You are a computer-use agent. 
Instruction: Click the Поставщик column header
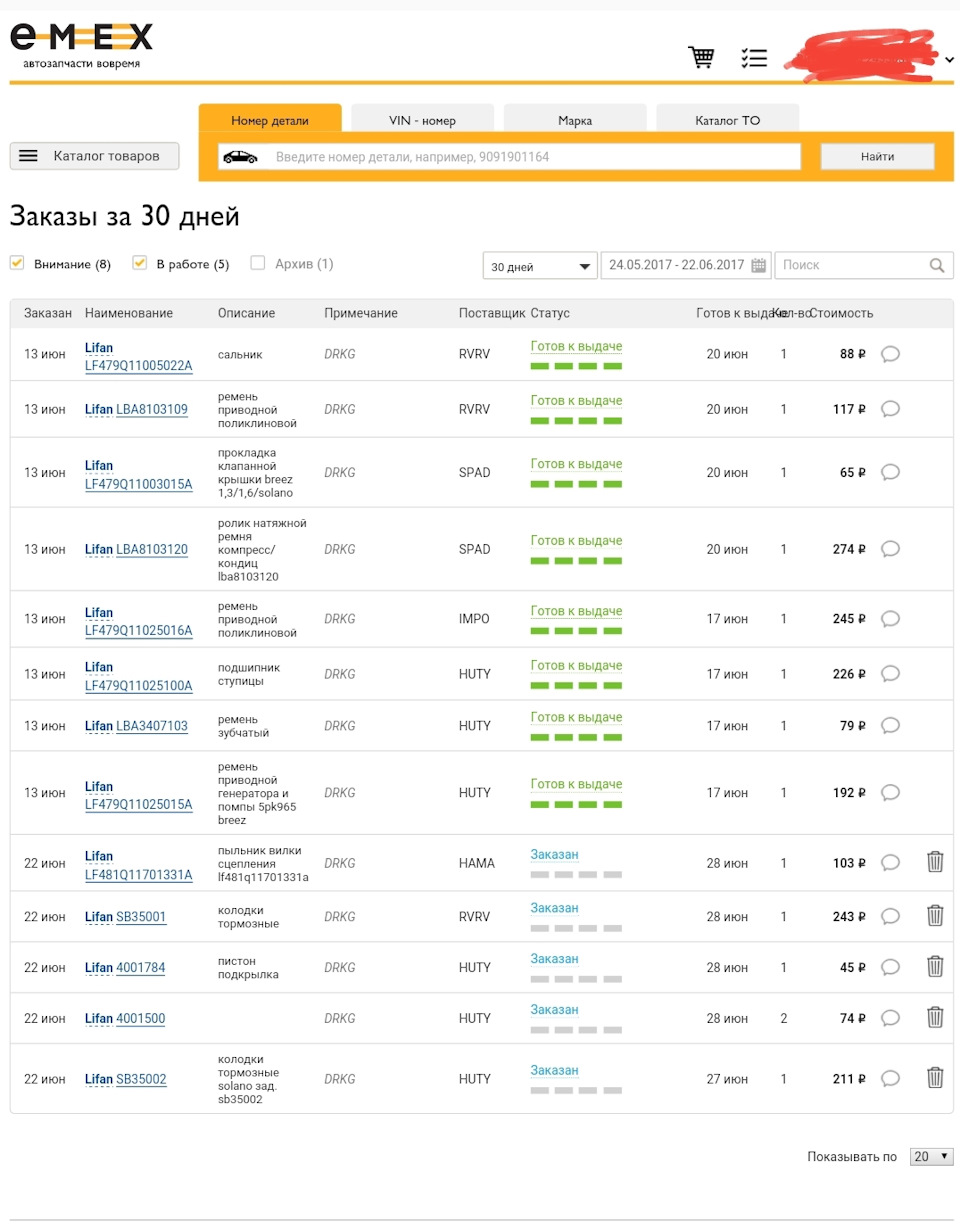click(492, 313)
